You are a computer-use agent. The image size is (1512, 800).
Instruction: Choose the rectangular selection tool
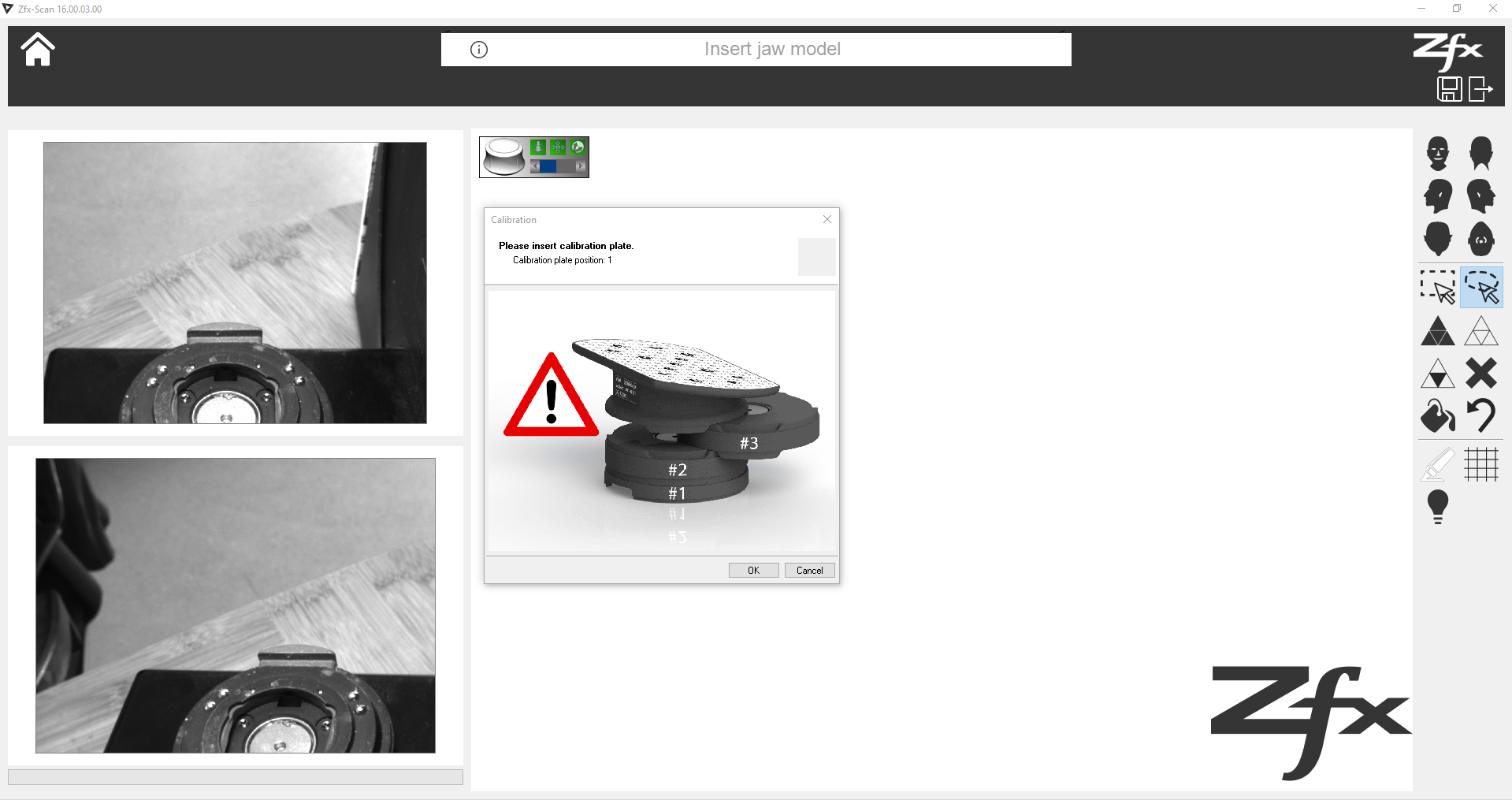point(1438,288)
